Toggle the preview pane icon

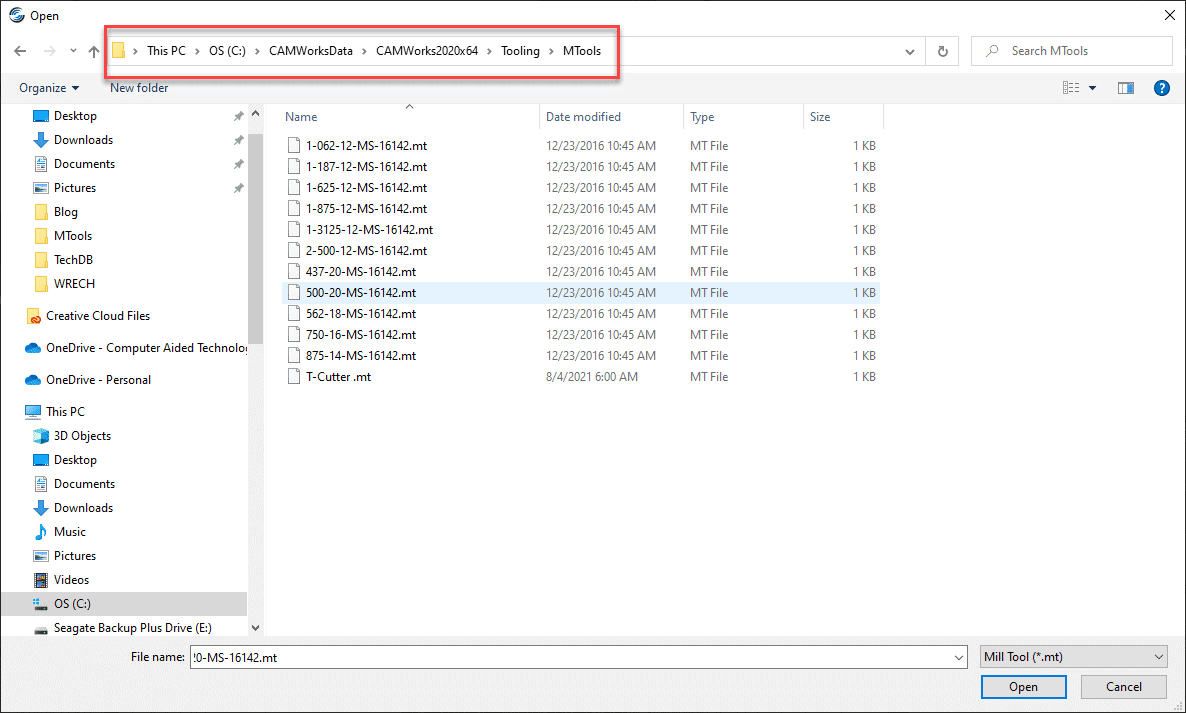(1126, 88)
